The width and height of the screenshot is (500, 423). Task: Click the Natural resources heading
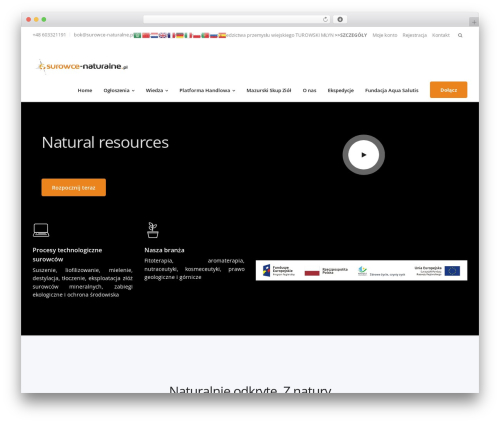105,142
